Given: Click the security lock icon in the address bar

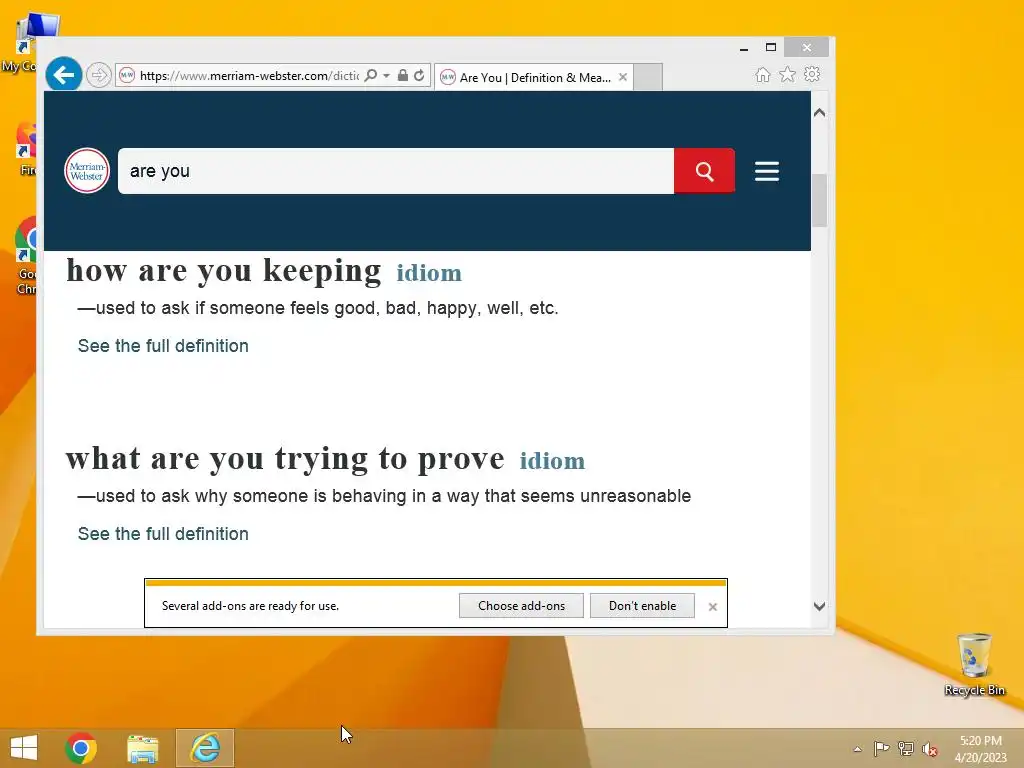Looking at the screenshot, I should [x=403, y=76].
